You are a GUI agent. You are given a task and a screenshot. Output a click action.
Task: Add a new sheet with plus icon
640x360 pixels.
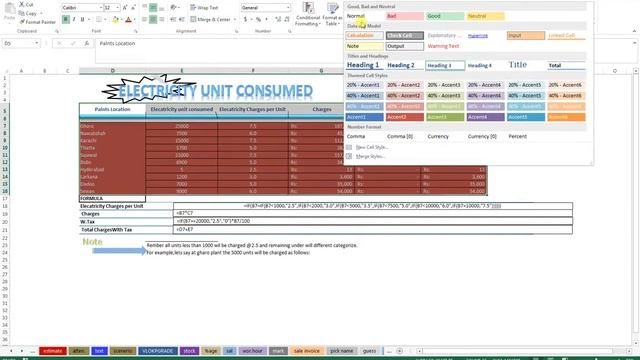pos(400,351)
